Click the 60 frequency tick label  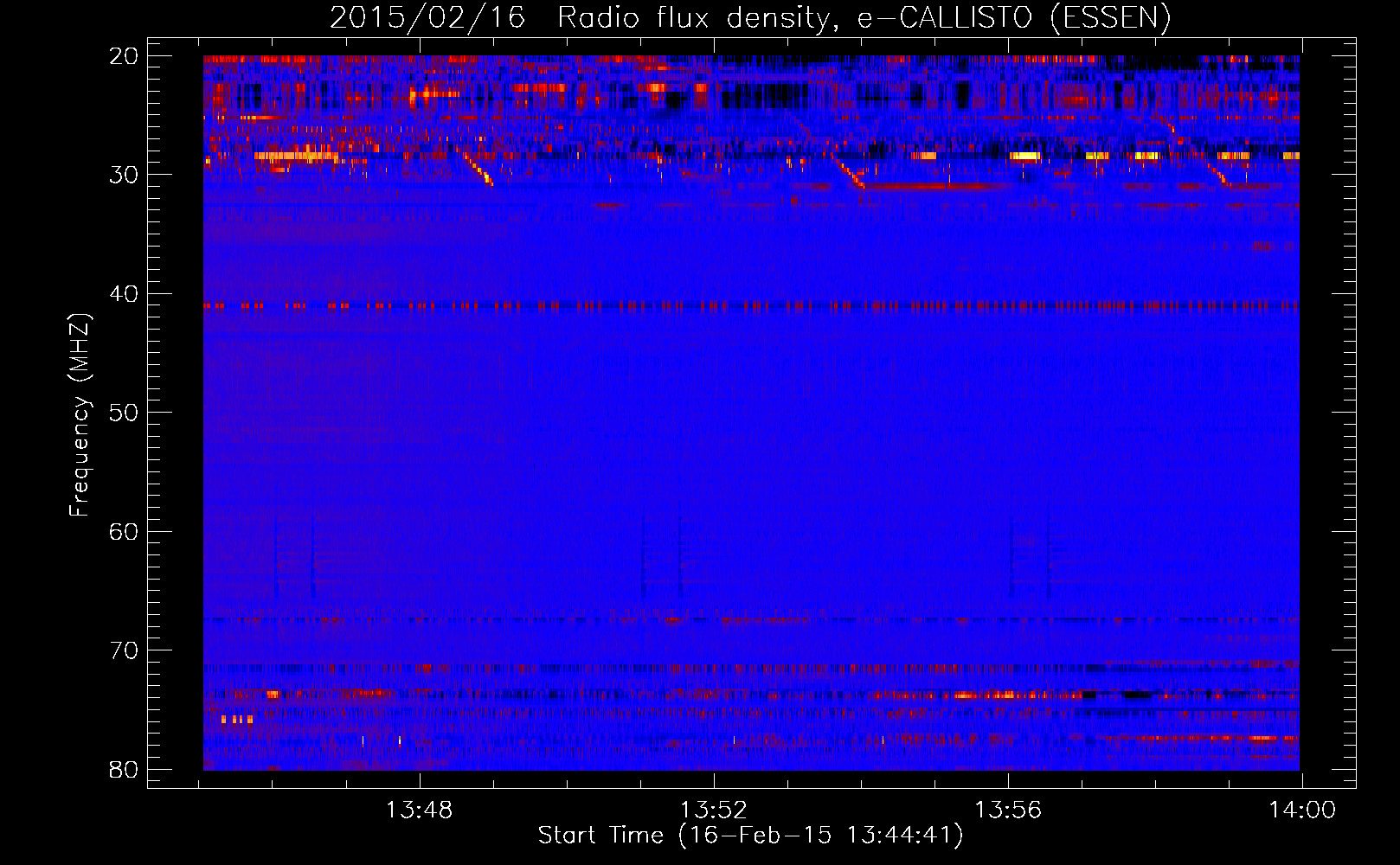[x=125, y=532]
